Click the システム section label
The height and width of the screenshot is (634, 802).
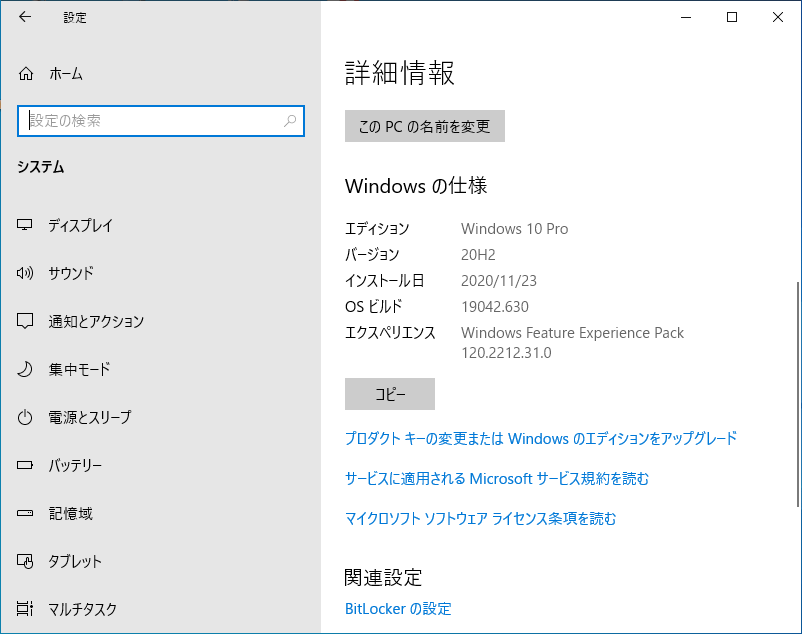[x=40, y=167]
